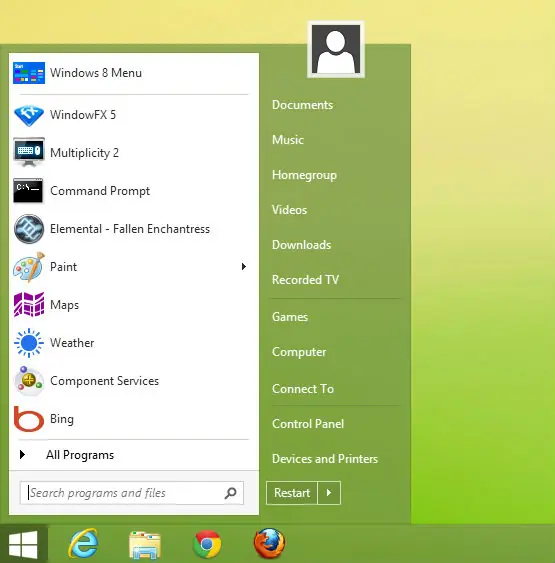Click the 'All Programs' text
The height and width of the screenshot is (563, 555).
click(x=80, y=455)
